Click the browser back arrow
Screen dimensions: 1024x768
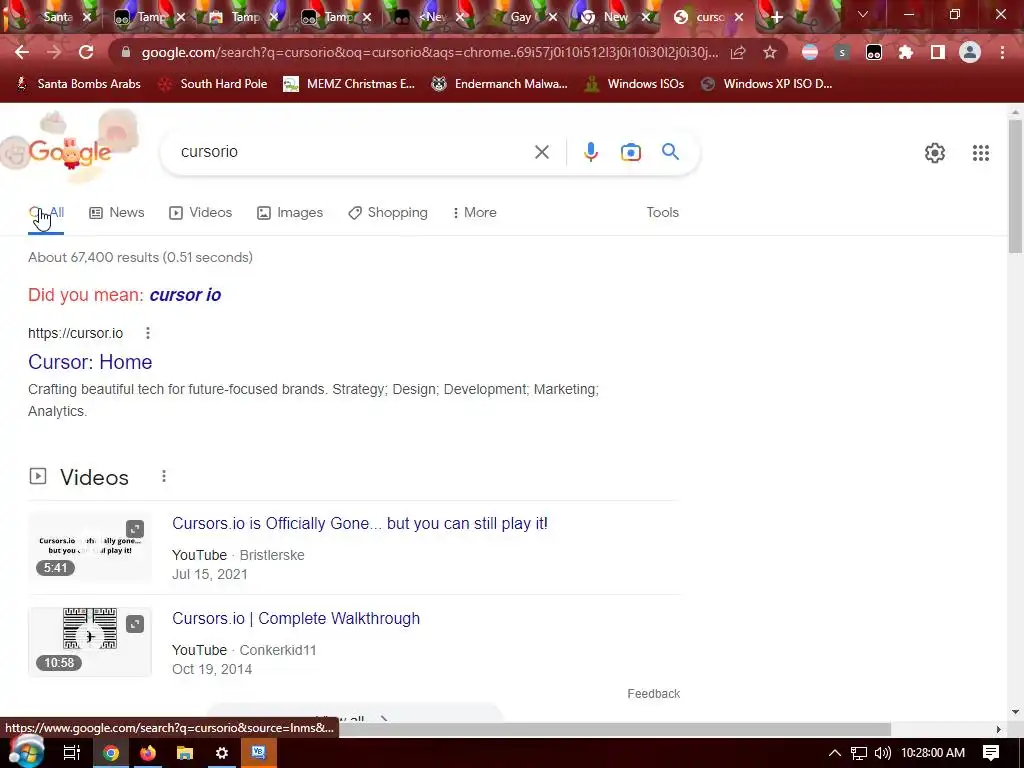[22, 52]
